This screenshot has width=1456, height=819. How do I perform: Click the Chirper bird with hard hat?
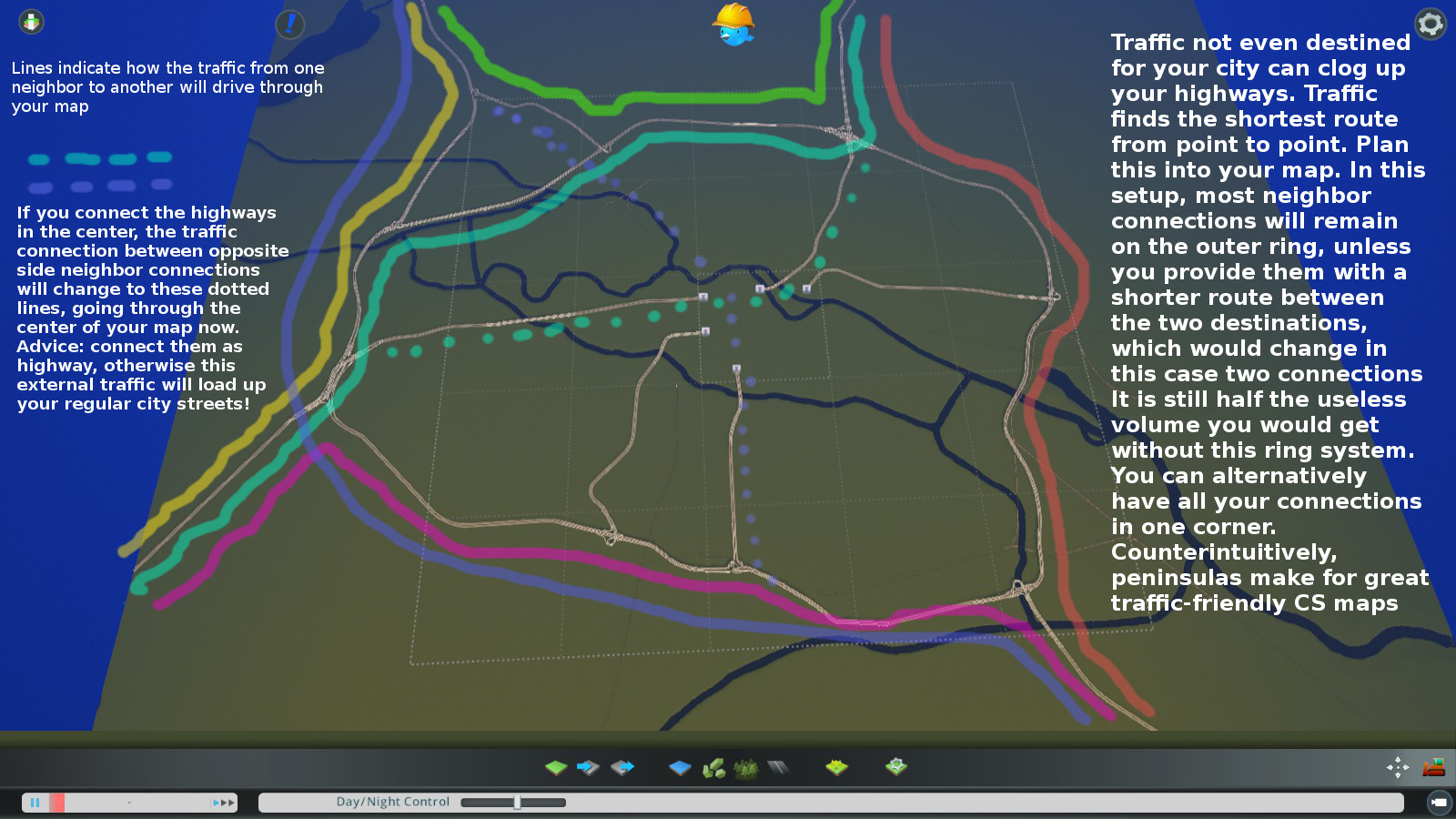point(733,25)
